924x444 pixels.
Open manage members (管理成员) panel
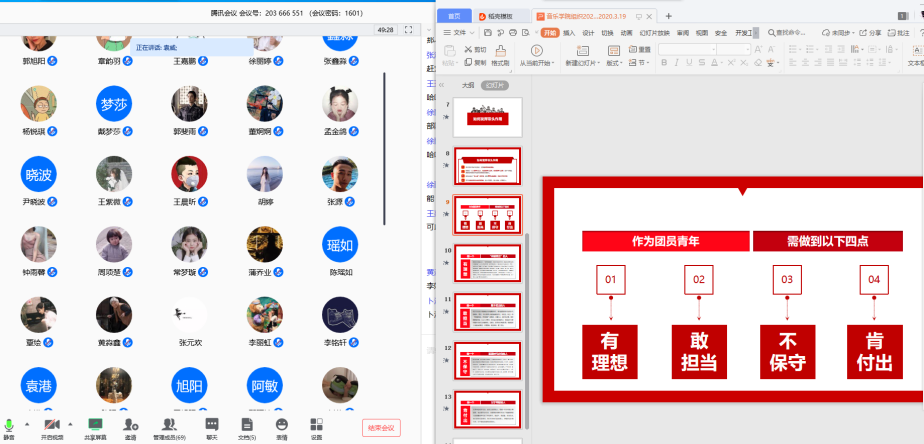tap(168, 425)
